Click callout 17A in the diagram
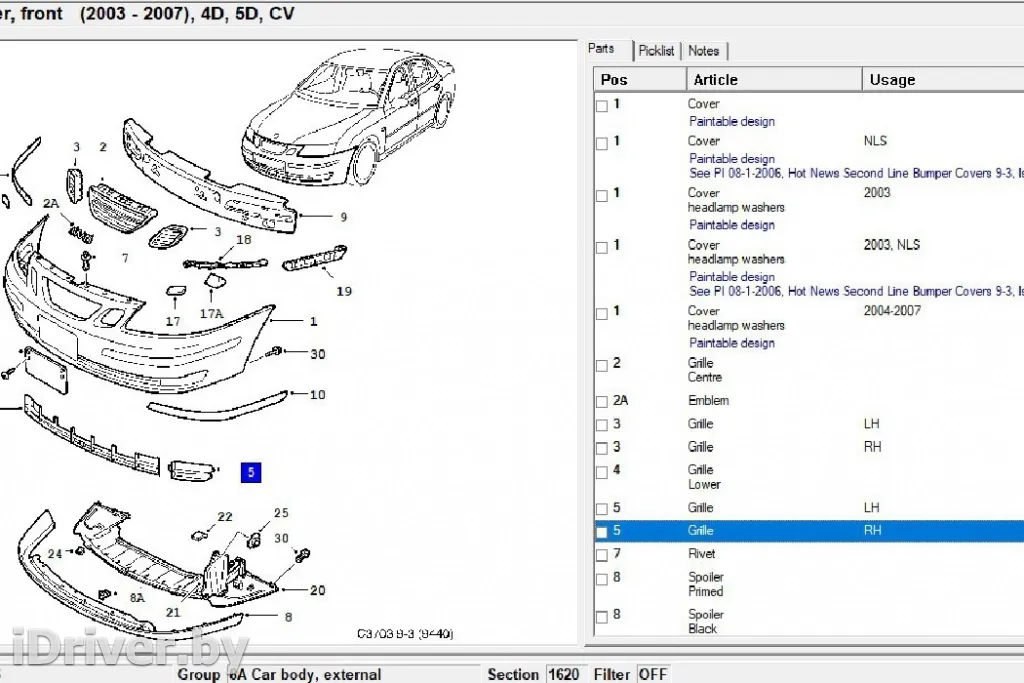The width and height of the screenshot is (1024, 683). (212, 314)
